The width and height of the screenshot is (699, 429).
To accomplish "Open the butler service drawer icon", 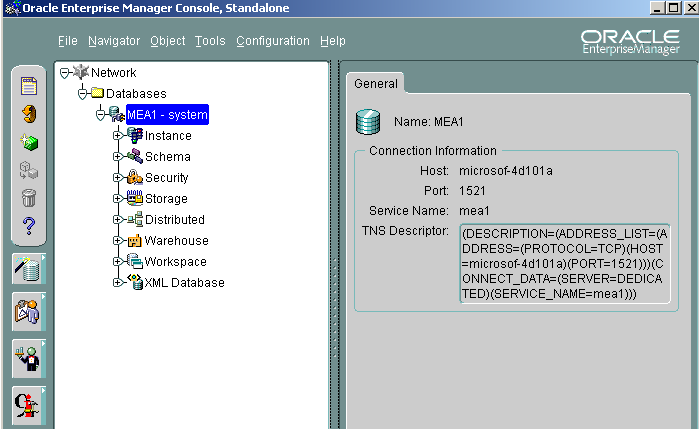I will [29, 359].
